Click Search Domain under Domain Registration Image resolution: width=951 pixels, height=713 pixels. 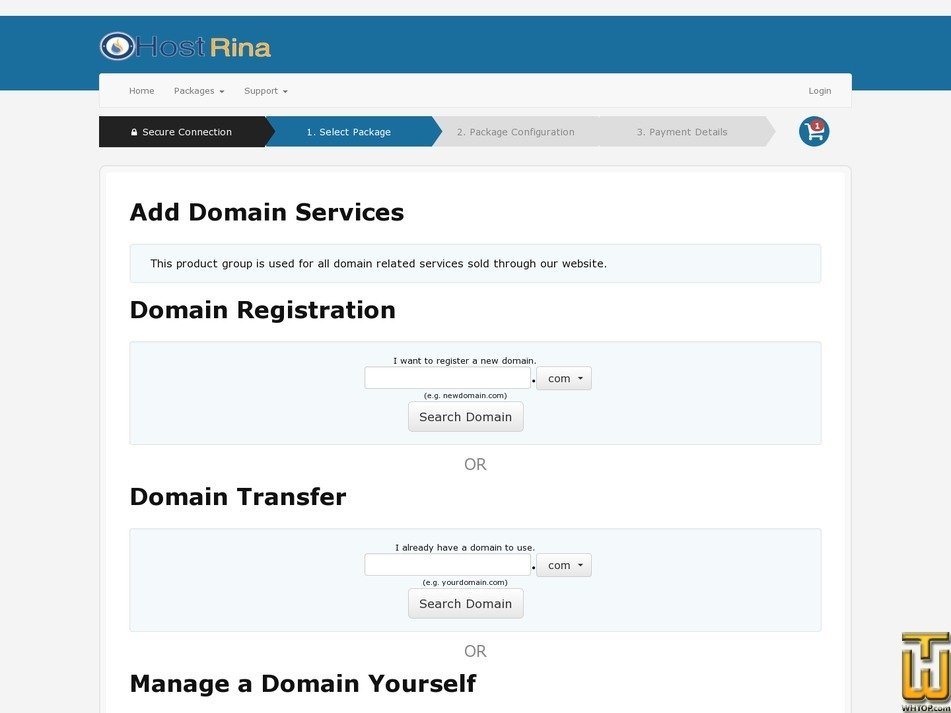tap(465, 417)
